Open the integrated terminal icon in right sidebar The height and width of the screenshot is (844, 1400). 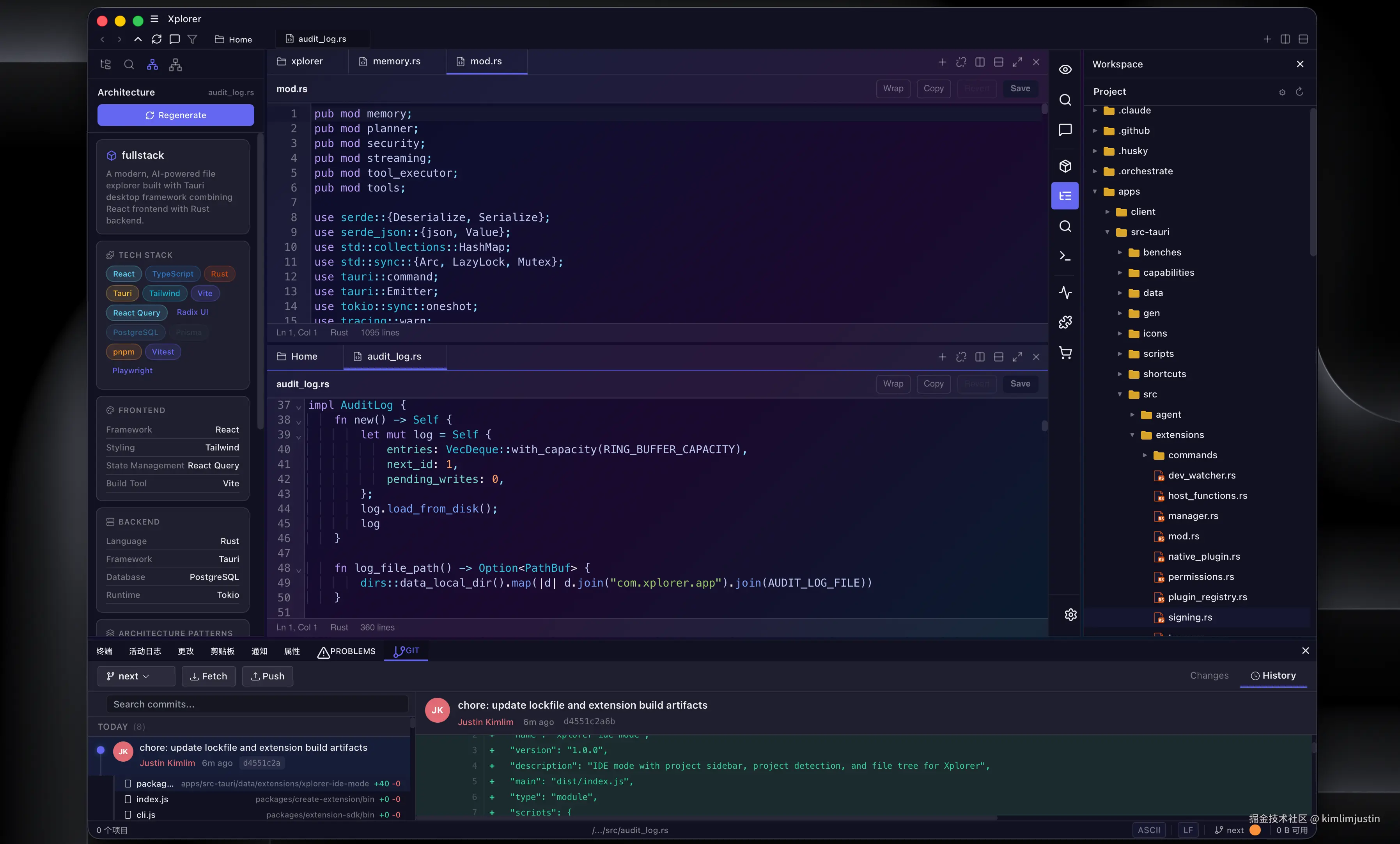tap(1065, 256)
